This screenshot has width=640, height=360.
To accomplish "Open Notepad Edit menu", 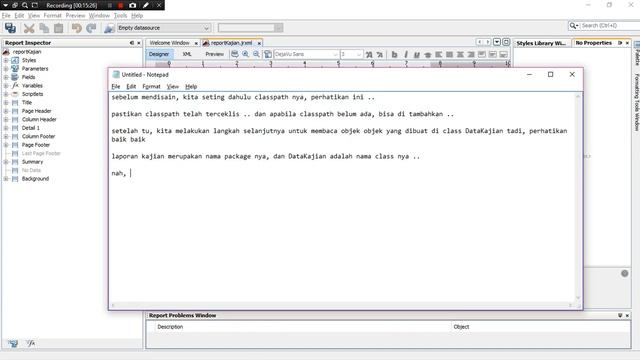I will tap(131, 87).
